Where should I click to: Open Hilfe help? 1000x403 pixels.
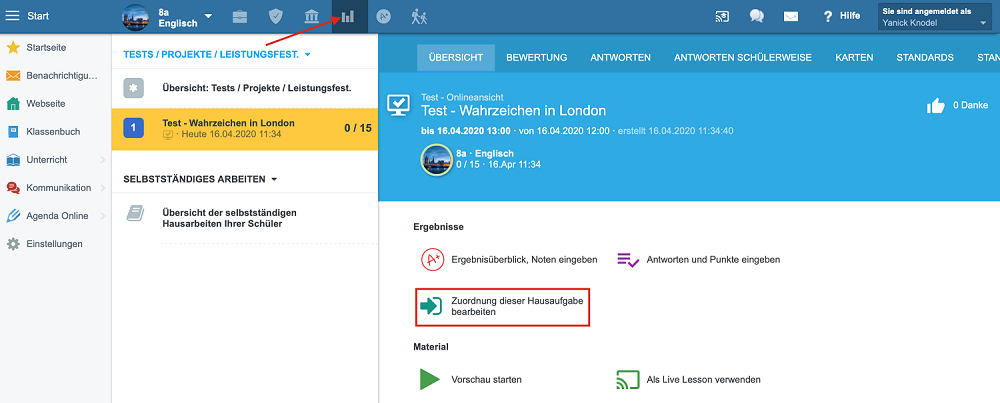(x=842, y=16)
